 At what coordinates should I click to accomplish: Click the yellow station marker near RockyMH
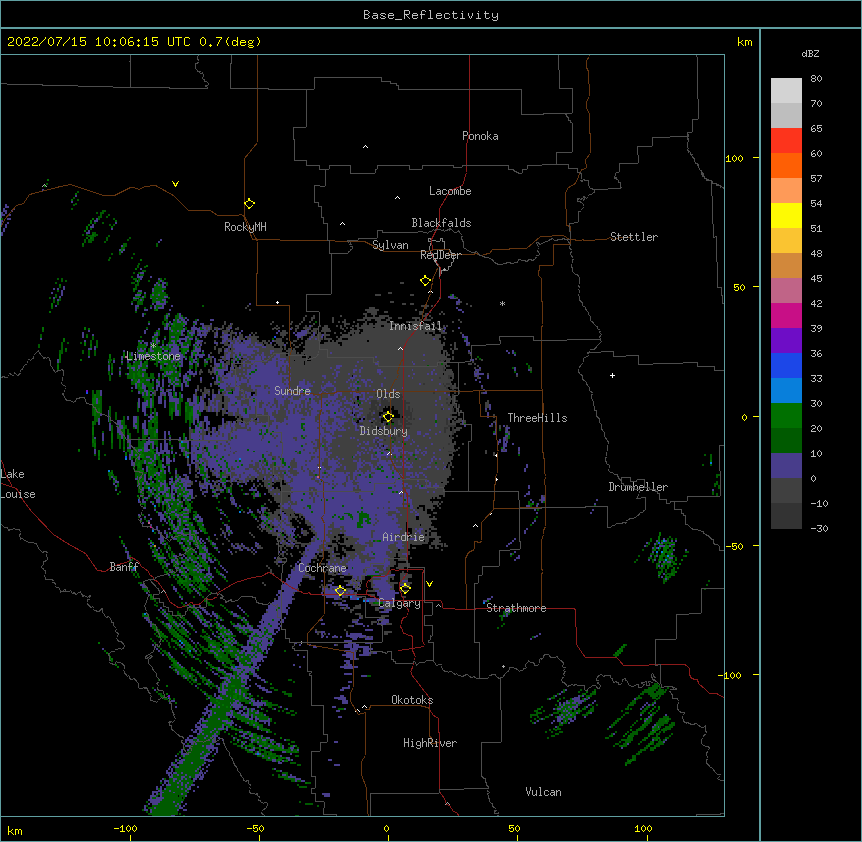[x=250, y=204]
